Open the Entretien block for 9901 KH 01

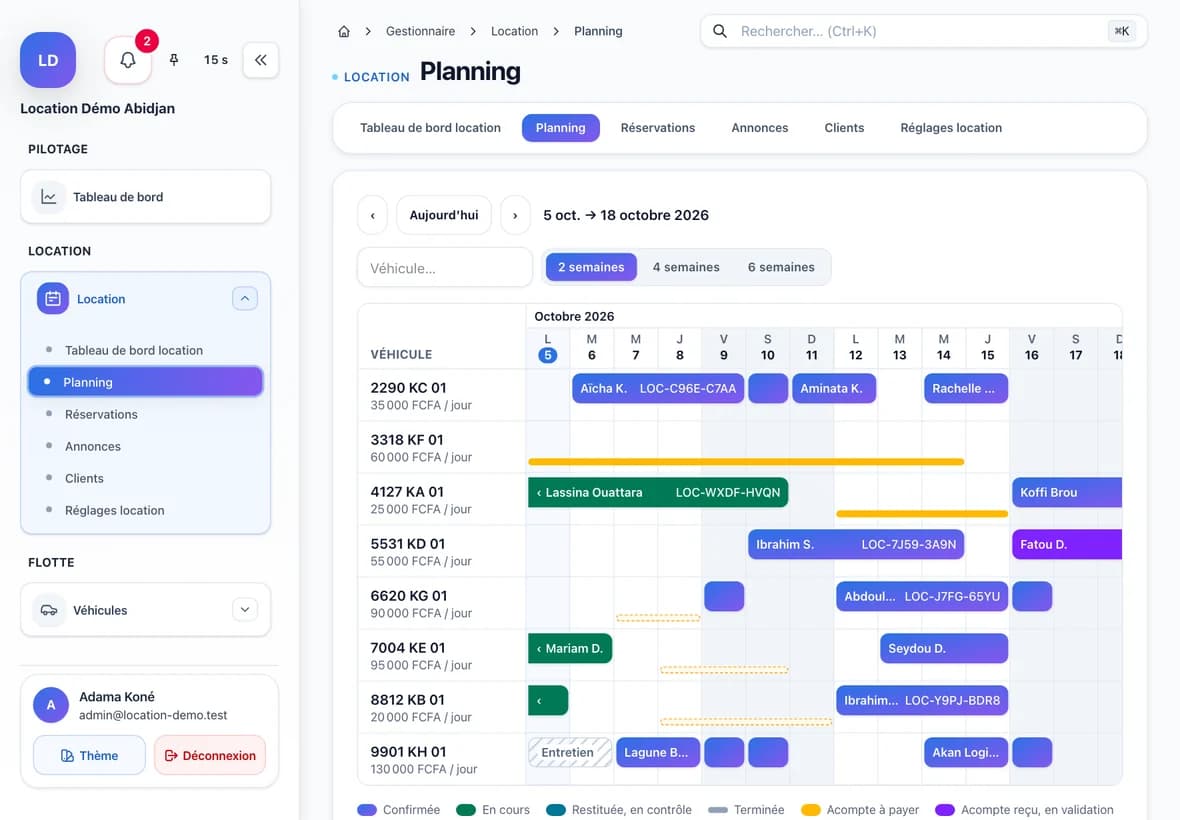[570, 753]
